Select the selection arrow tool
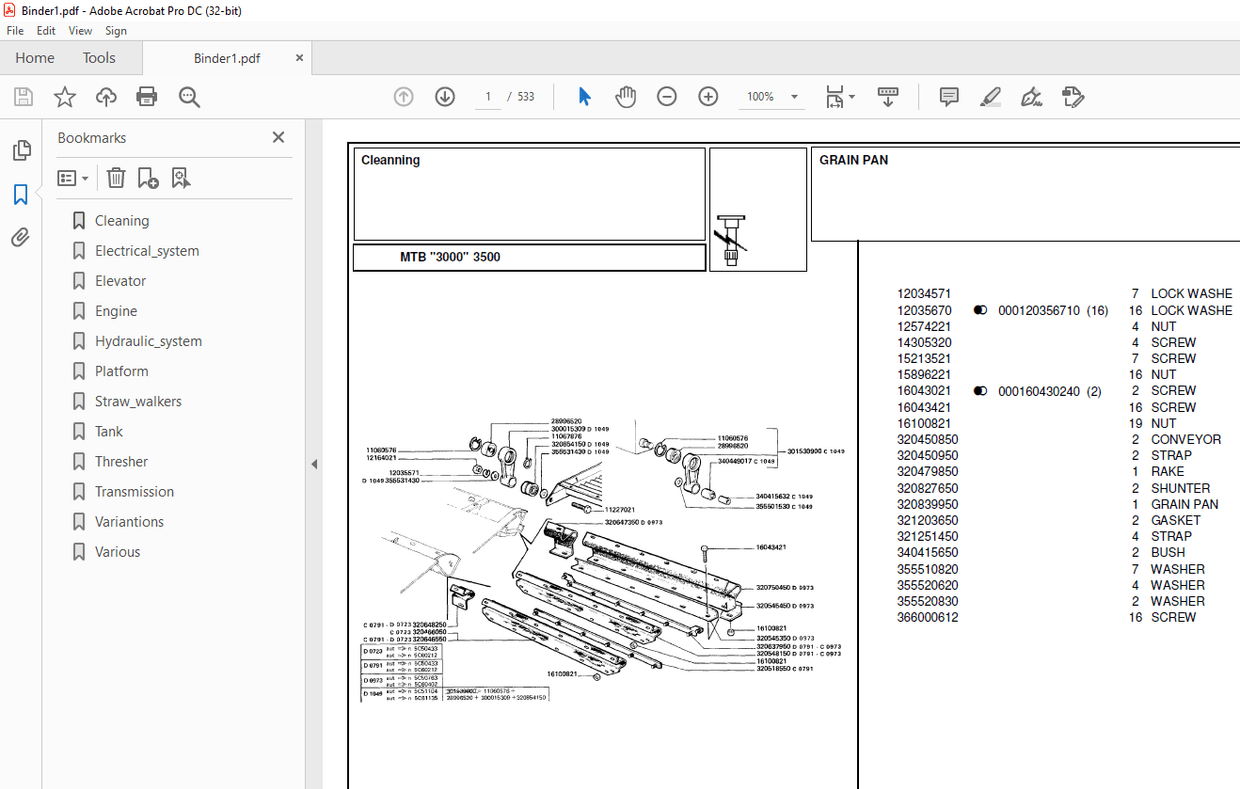 point(584,96)
